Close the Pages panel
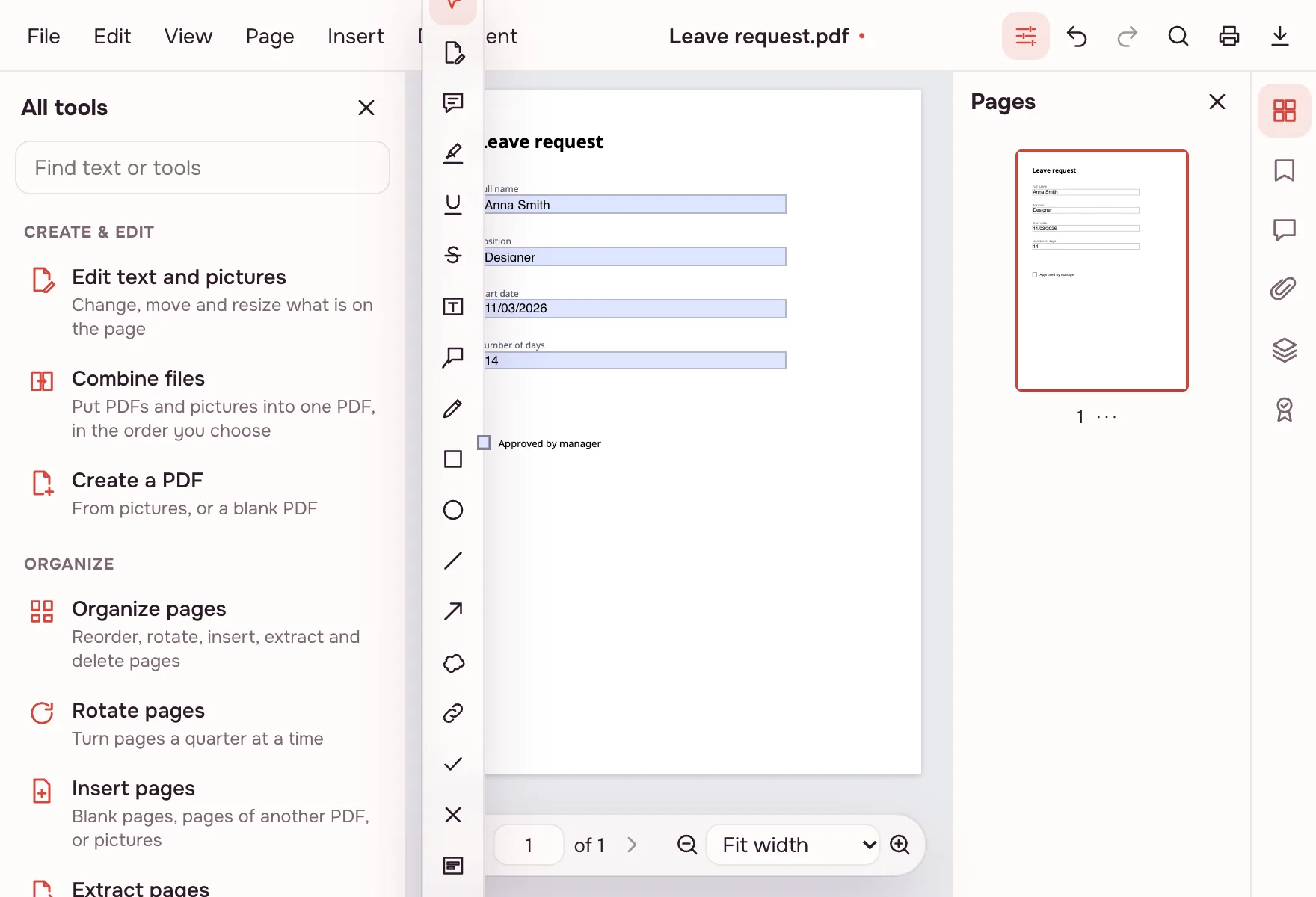Image resolution: width=1316 pixels, height=897 pixels. pos(1217,102)
